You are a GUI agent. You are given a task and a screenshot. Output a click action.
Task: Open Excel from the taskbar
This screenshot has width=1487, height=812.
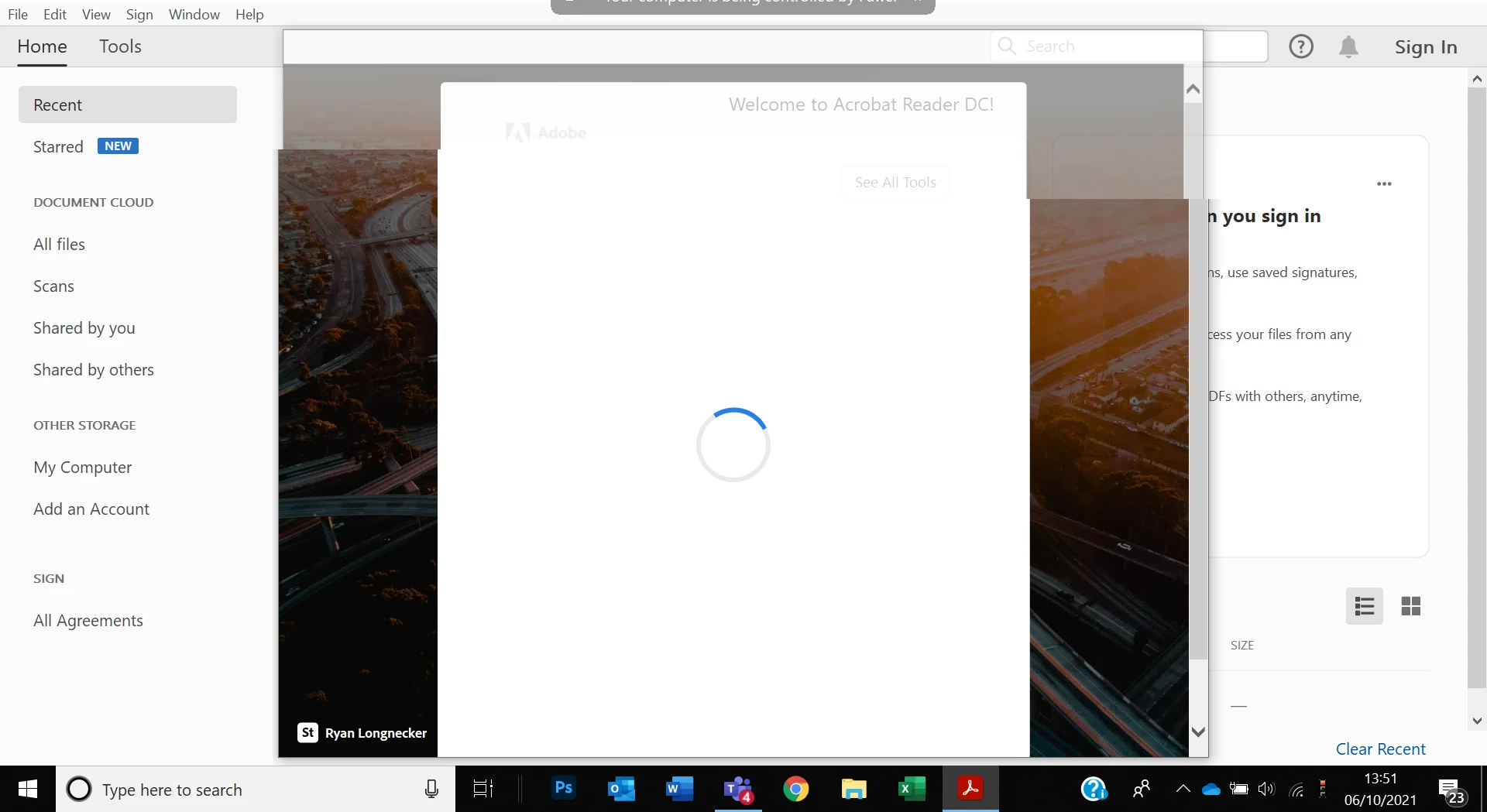[x=912, y=789]
